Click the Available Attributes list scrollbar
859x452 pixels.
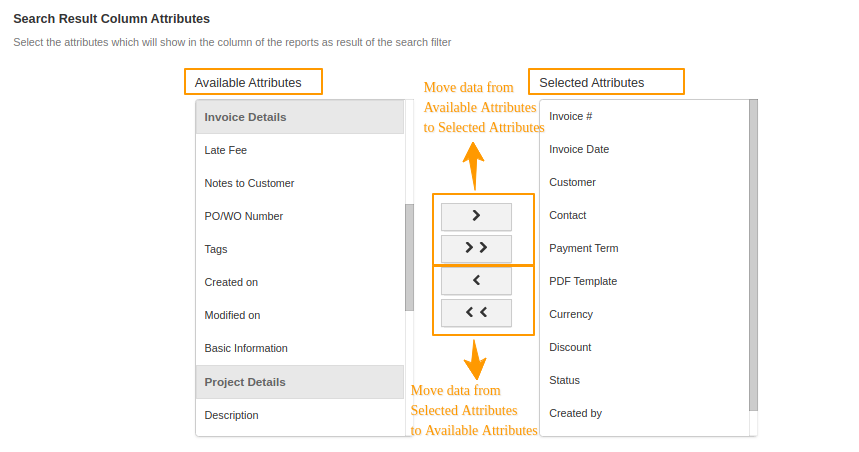409,257
